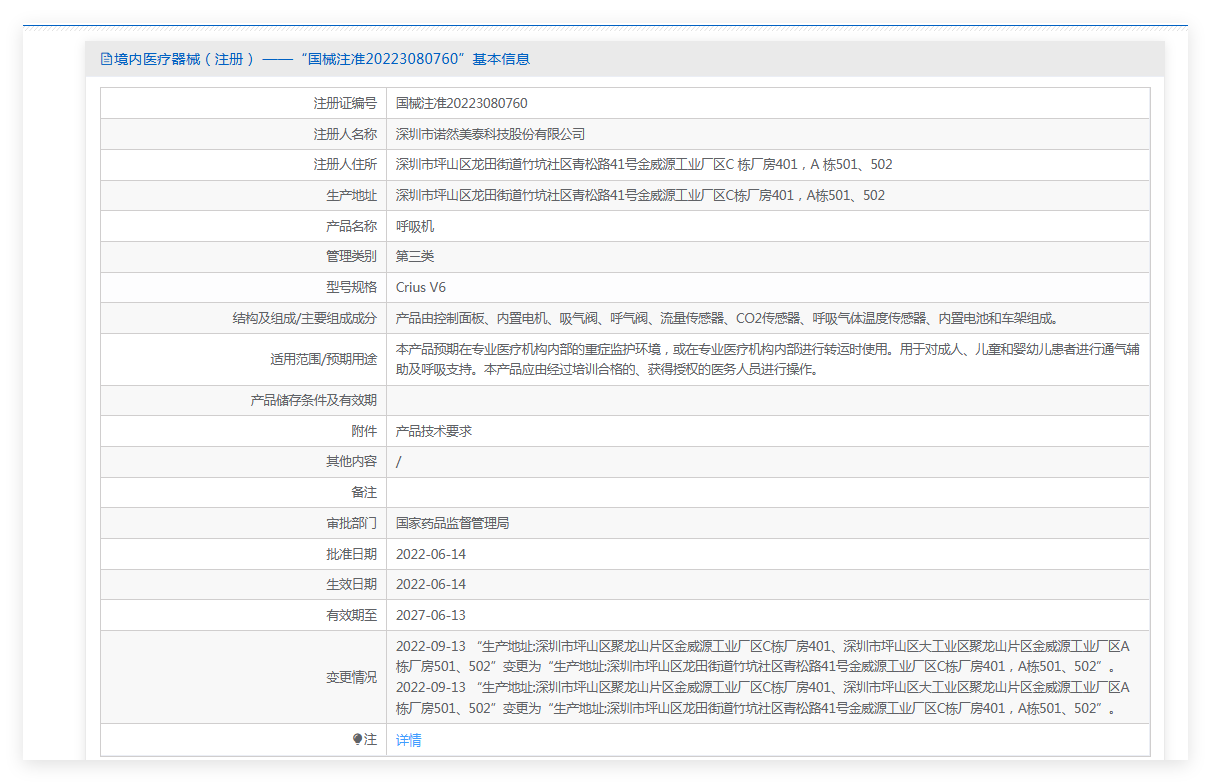Click the 生产地址 production address value

pyautogui.click(x=640, y=196)
